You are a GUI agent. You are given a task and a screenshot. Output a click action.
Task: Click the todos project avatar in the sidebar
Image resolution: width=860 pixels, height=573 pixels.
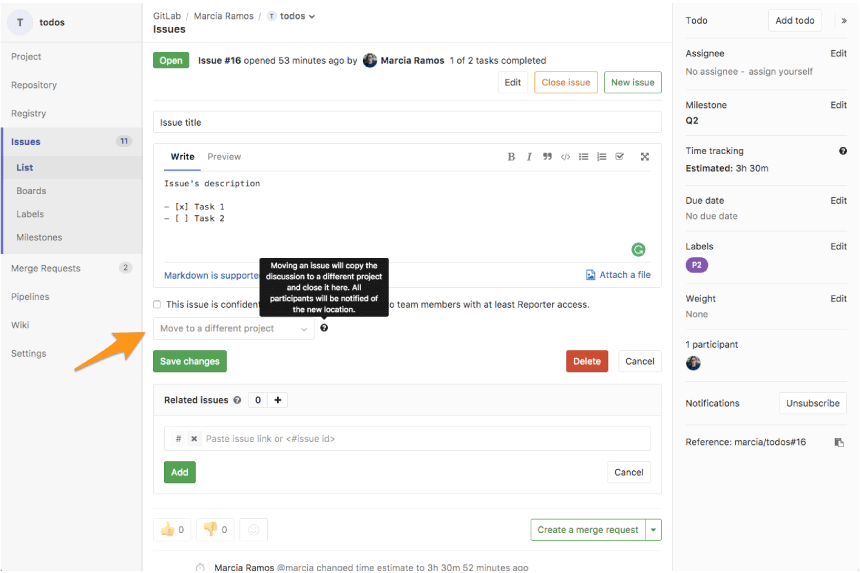click(20, 22)
